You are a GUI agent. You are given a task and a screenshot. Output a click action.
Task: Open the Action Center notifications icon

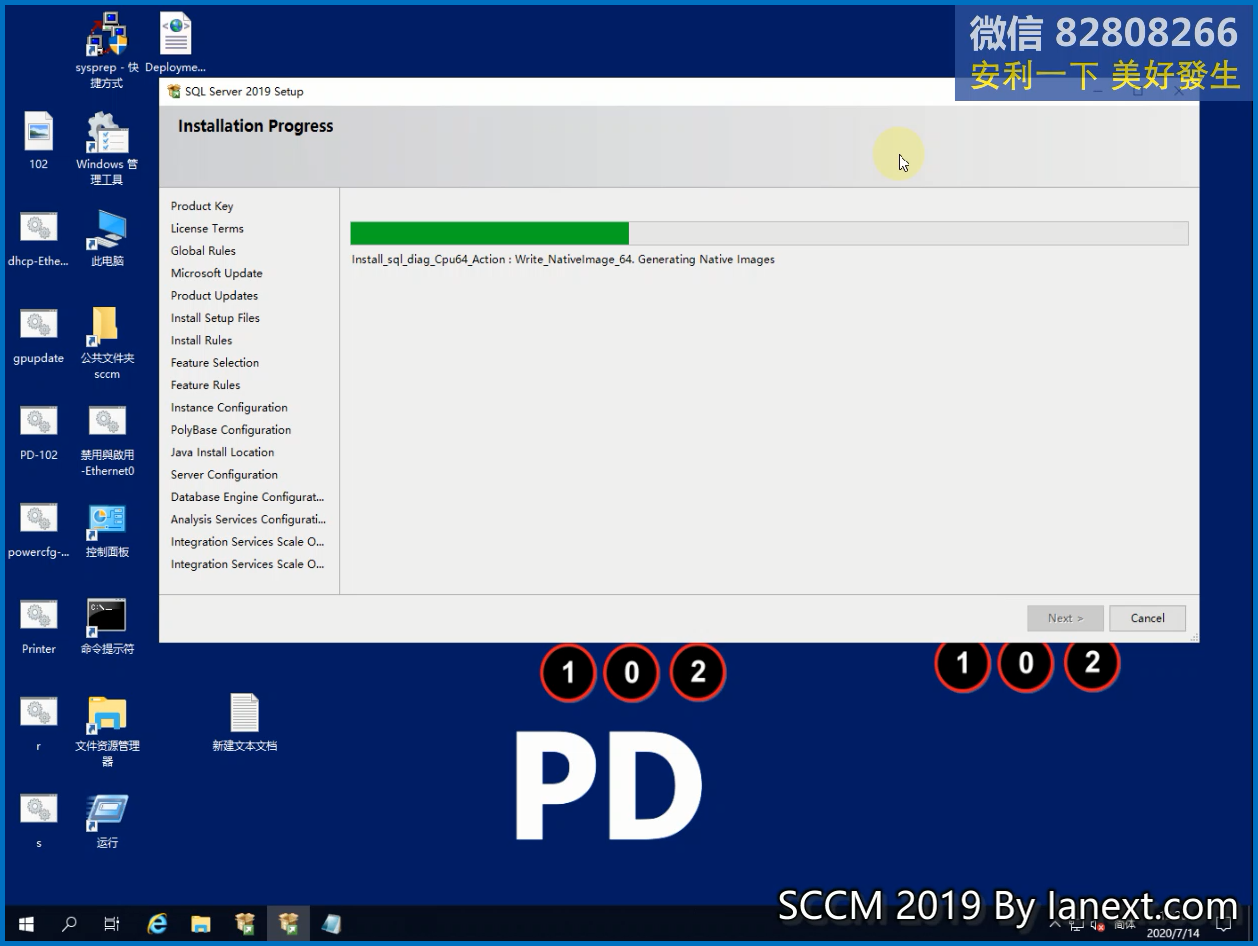1224,925
